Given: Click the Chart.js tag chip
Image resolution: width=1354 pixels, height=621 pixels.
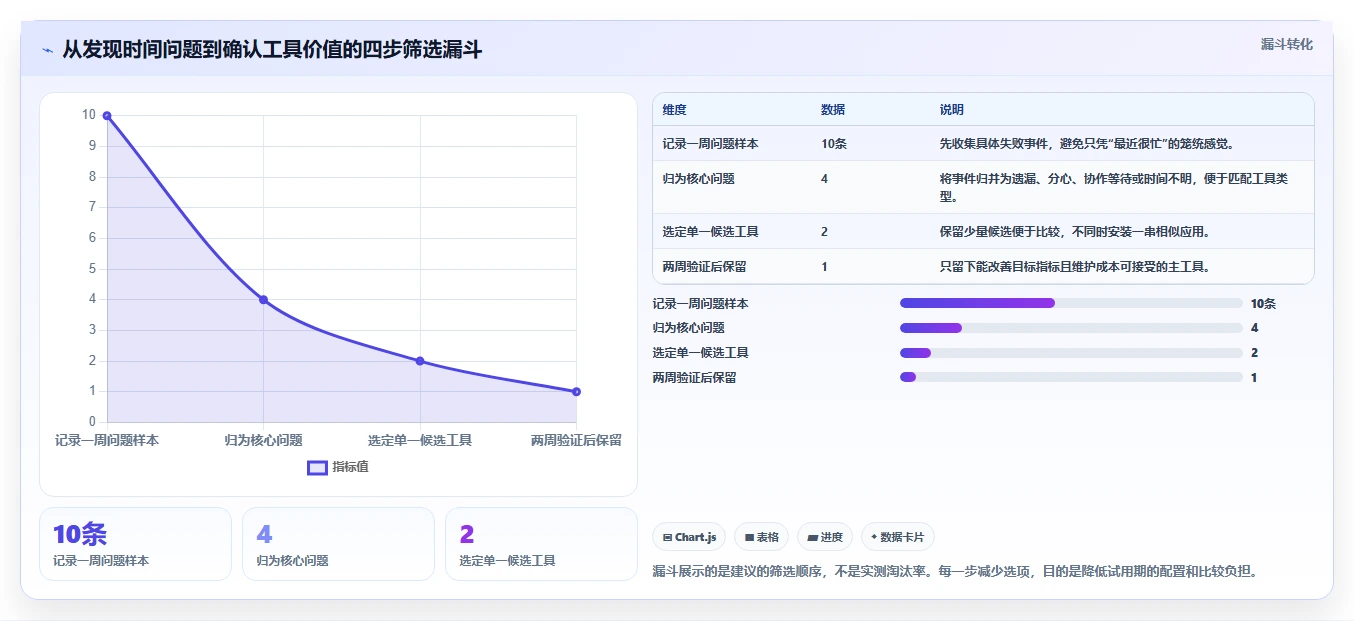Looking at the screenshot, I should tap(689, 537).
